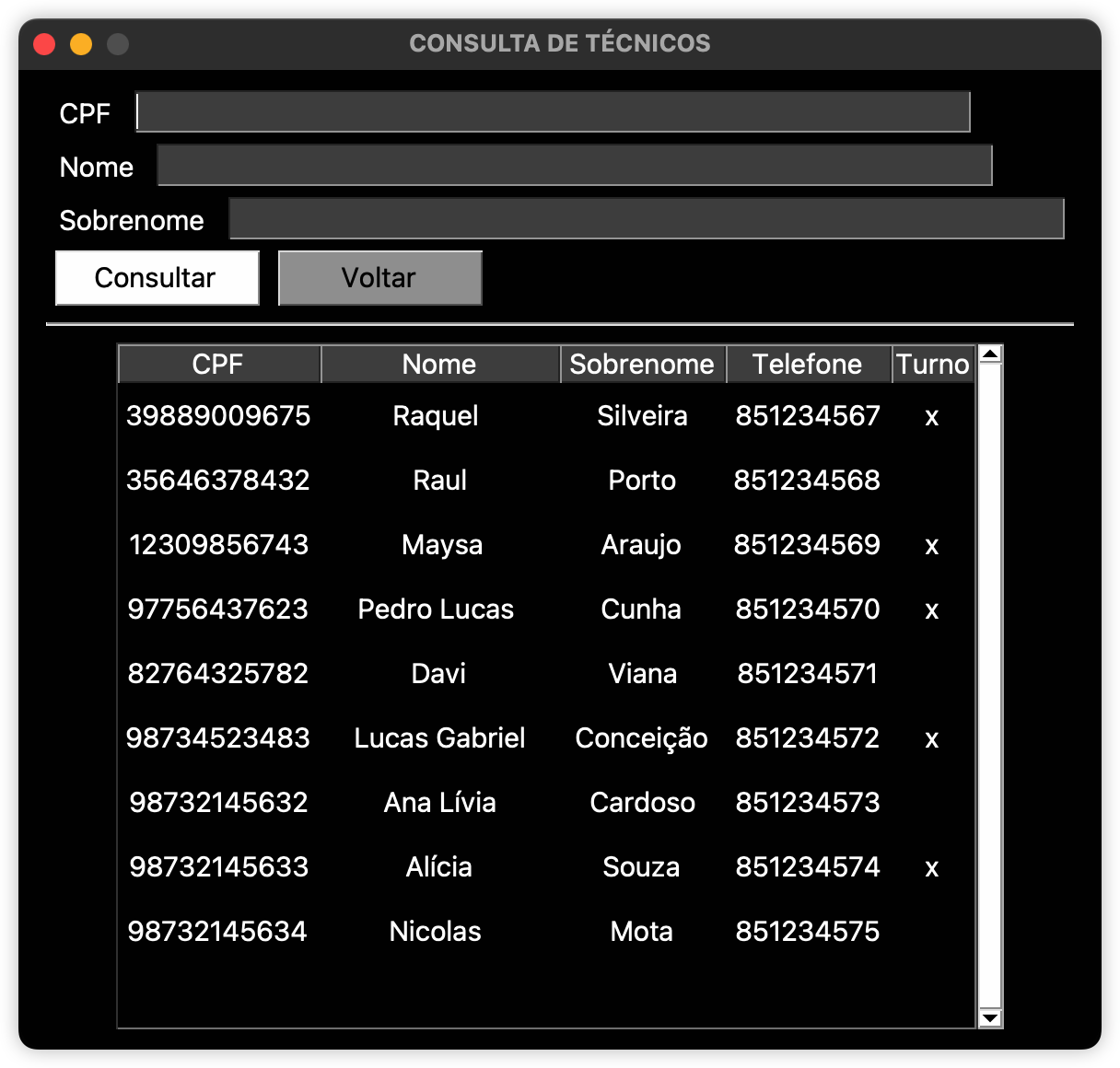This screenshot has height=1068, width=1120.
Task: Focus the Sobrenome input field
Action: [x=647, y=219]
